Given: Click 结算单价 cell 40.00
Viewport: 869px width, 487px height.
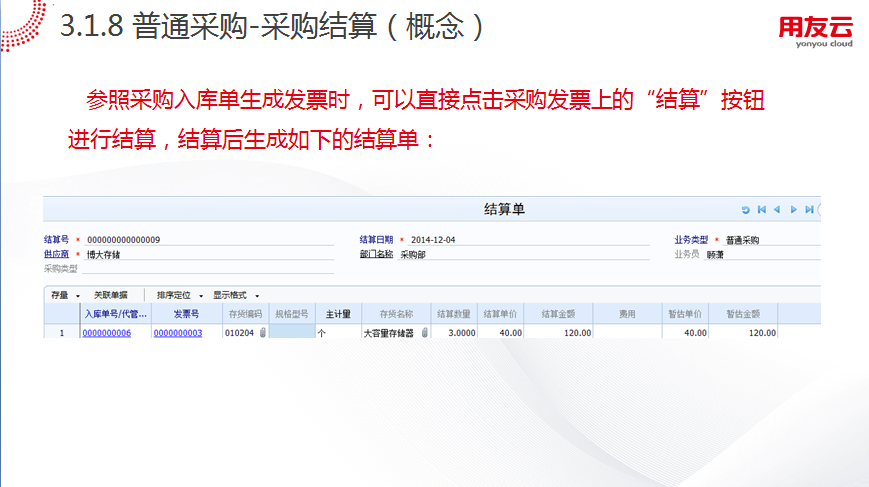Looking at the screenshot, I should (500, 332).
